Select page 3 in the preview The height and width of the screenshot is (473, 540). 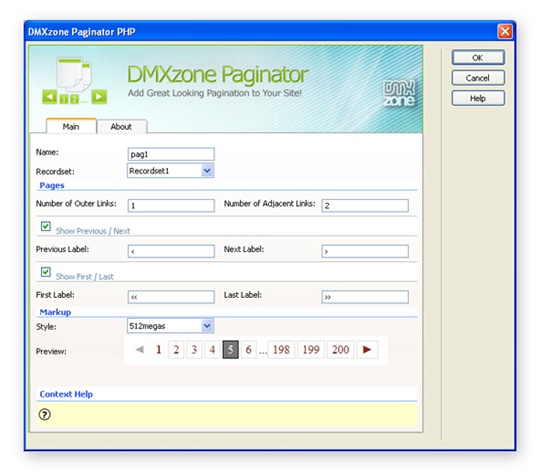(x=194, y=350)
